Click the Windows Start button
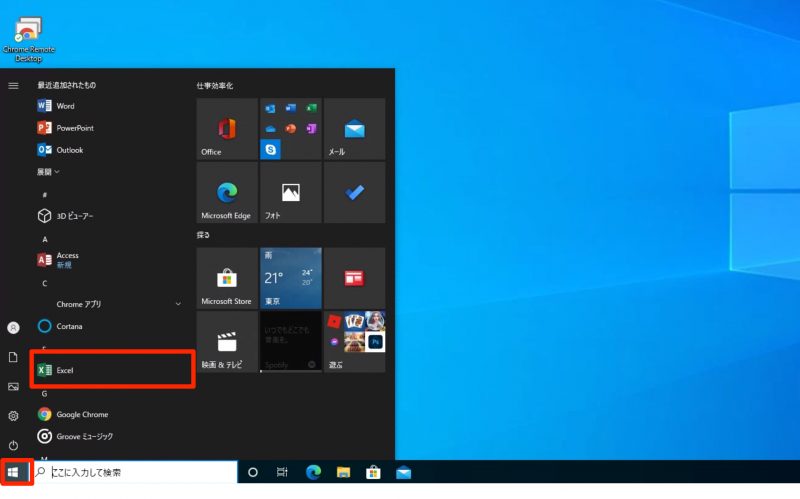This screenshot has width=800, height=499. tap(13, 472)
